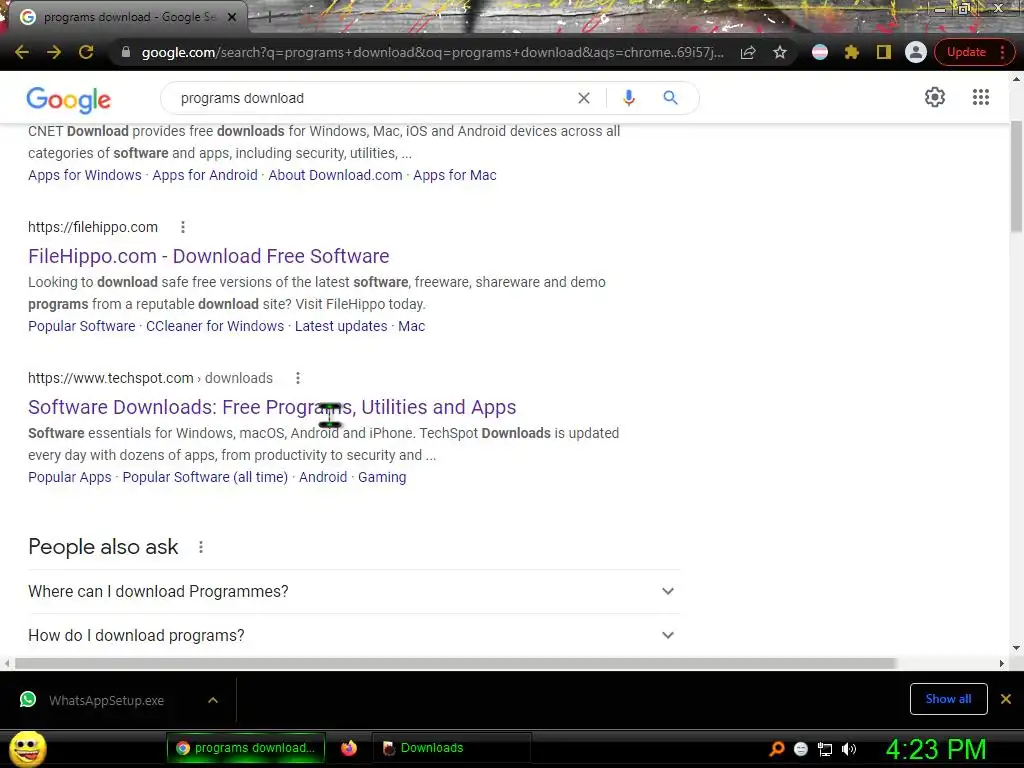
Task: Click the network tray icon
Action: [825, 749]
